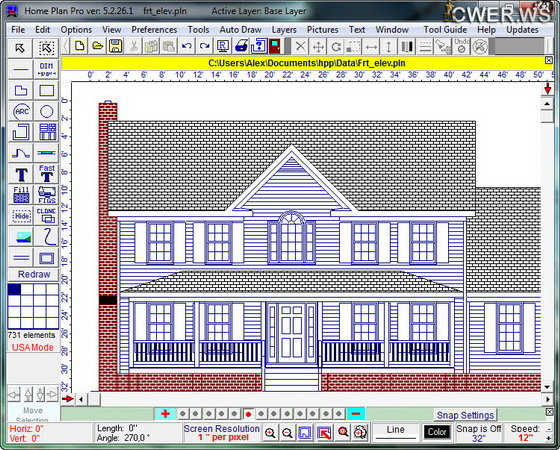Image resolution: width=560 pixels, height=450 pixels.
Task: Pick the straight Line drawing tool
Action: click(x=20, y=69)
